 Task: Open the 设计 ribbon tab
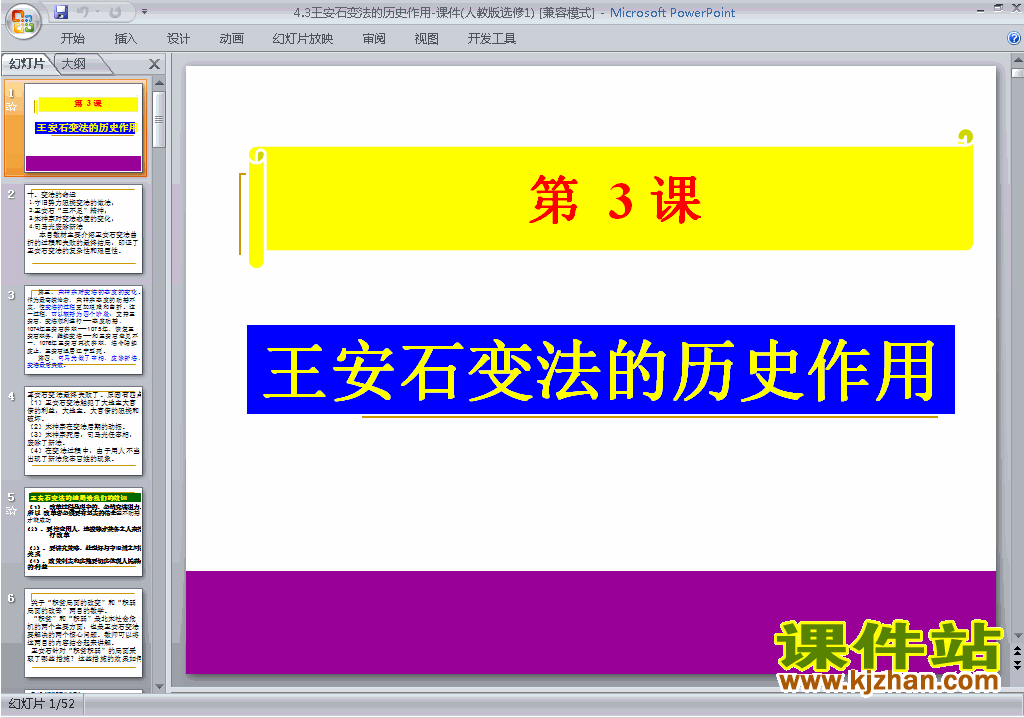(x=178, y=39)
